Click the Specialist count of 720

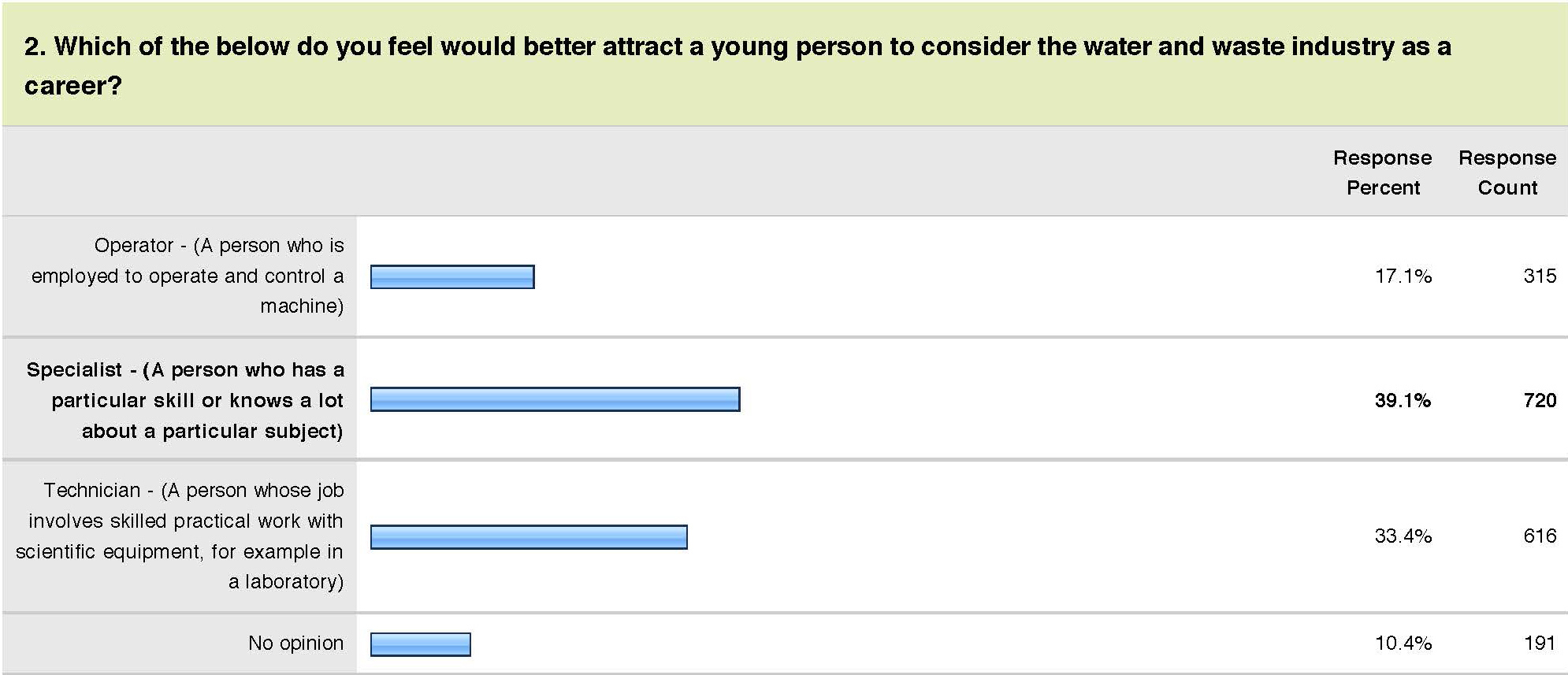pyautogui.click(x=1539, y=400)
